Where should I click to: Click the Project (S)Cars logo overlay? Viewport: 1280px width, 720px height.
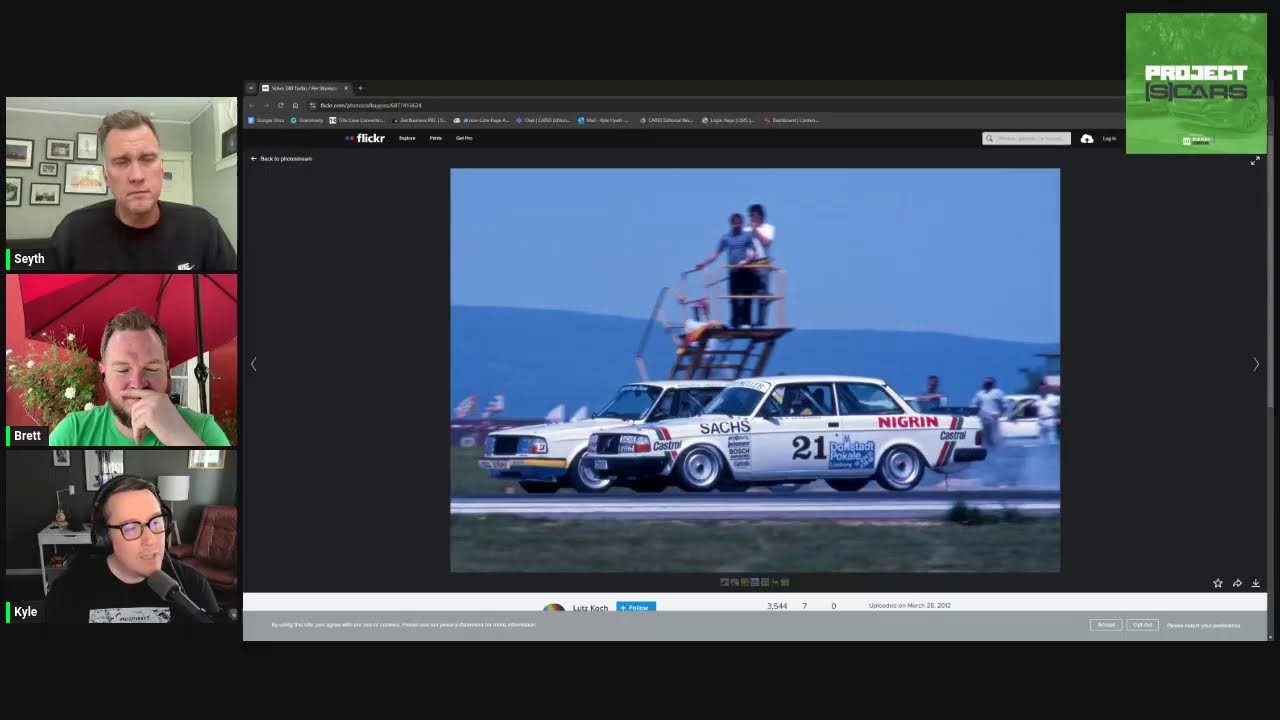click(1196, 83)
